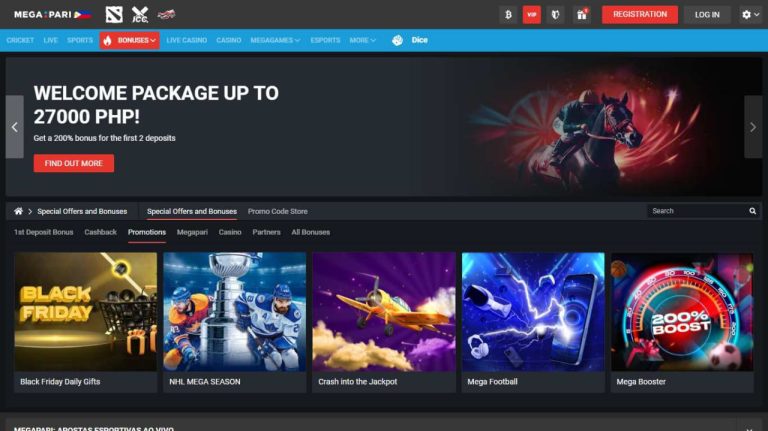Click the LOG IN button

(707, 15)
